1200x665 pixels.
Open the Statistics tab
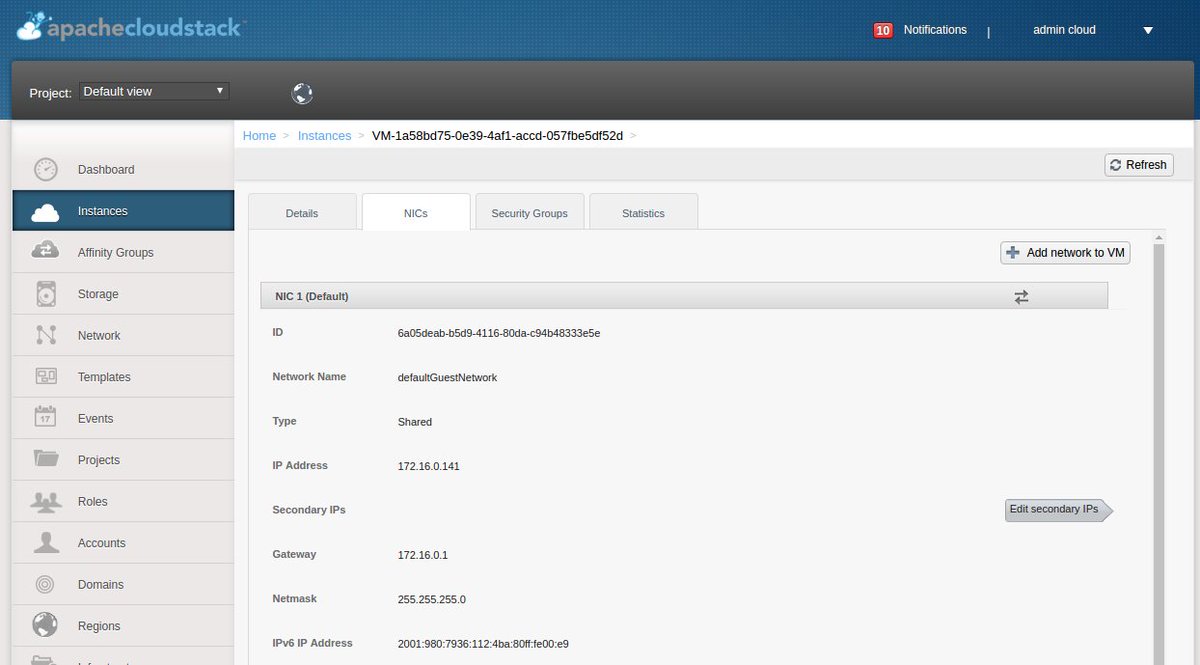(643, 212)
